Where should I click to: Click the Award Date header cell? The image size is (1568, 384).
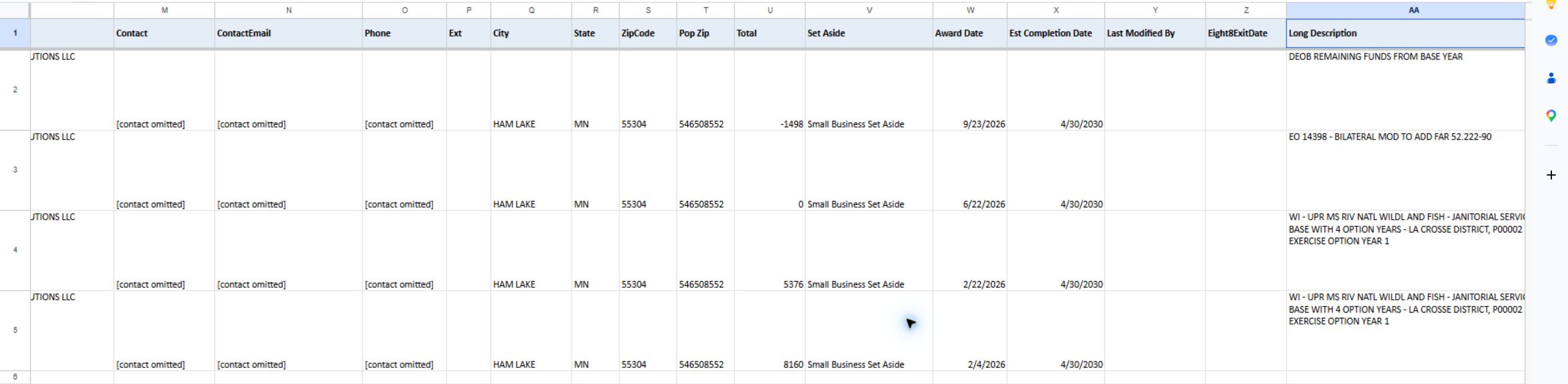tap(970, 33)
